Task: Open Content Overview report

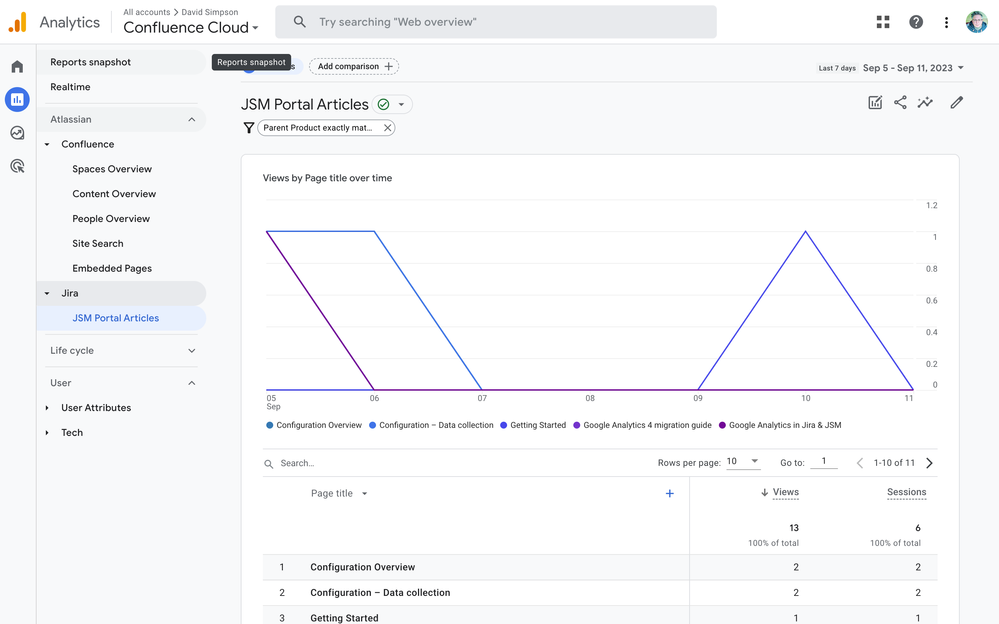Action: click(114, 194)
